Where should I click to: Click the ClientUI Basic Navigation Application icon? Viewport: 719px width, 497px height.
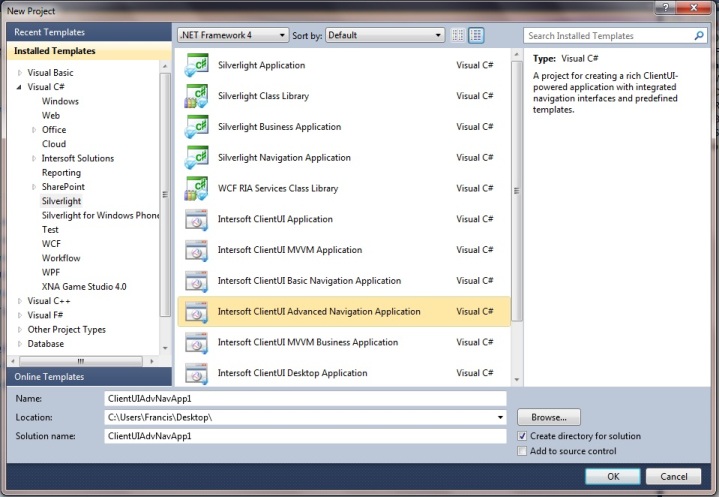click(196, 281)
